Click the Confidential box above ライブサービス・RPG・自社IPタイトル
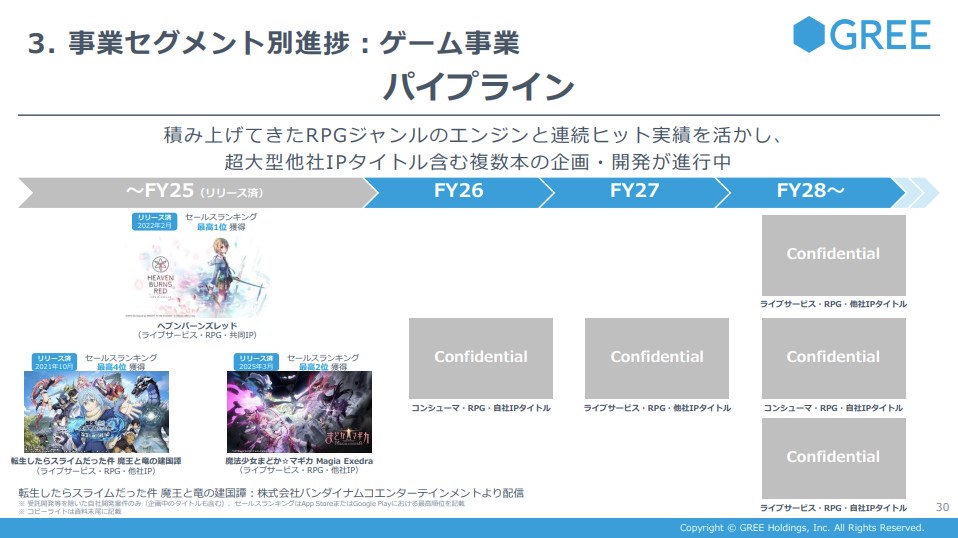Viewport: 958px width, 538px height. tap(833, 458)
